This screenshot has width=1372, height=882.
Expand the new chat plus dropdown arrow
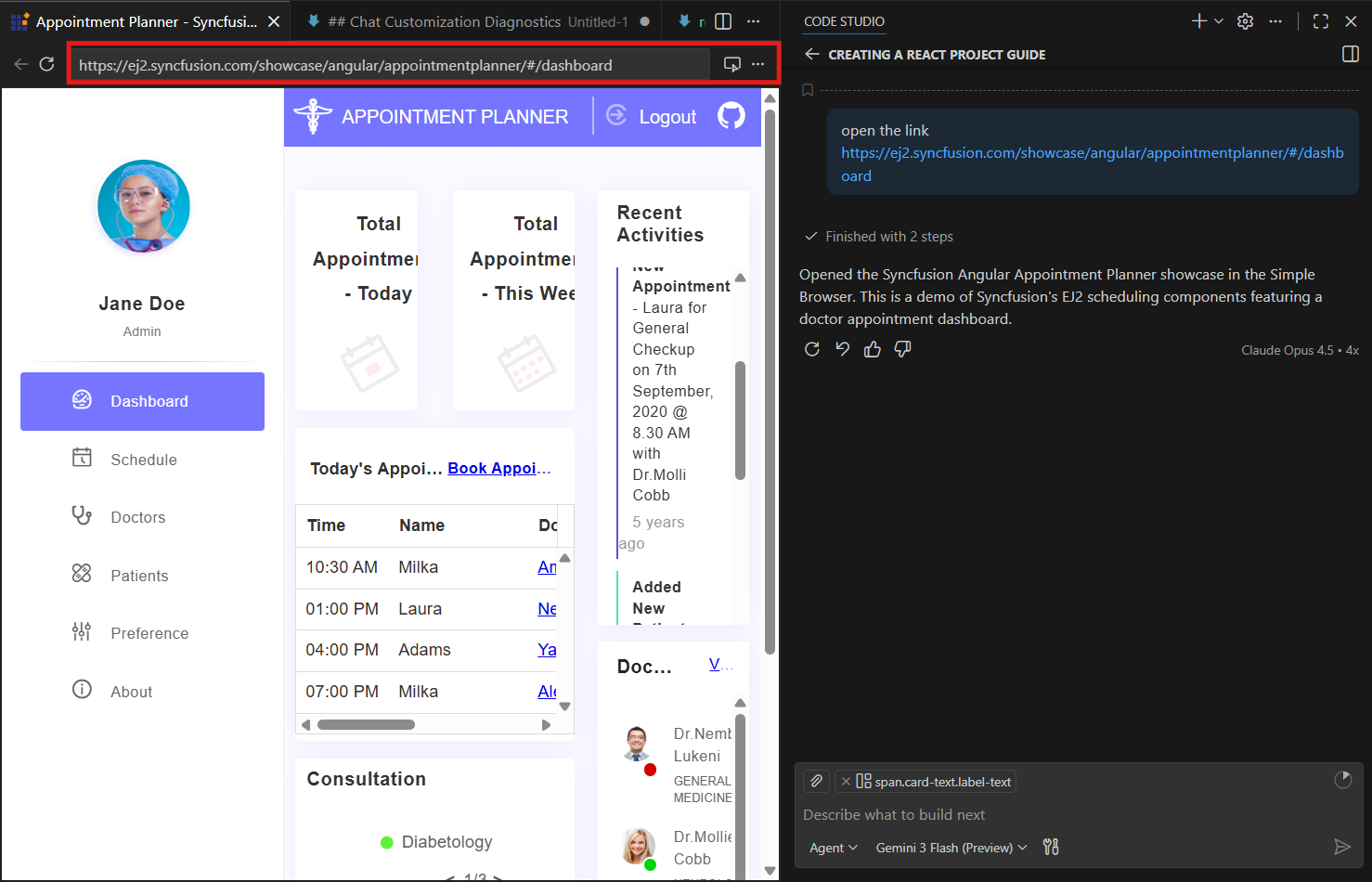click(1219, 21)
